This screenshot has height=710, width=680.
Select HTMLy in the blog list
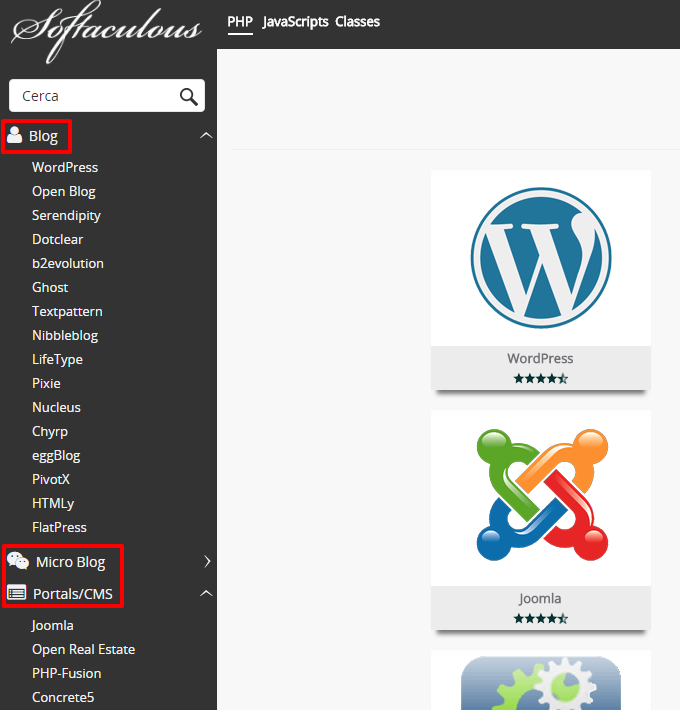tap(53, 504)
